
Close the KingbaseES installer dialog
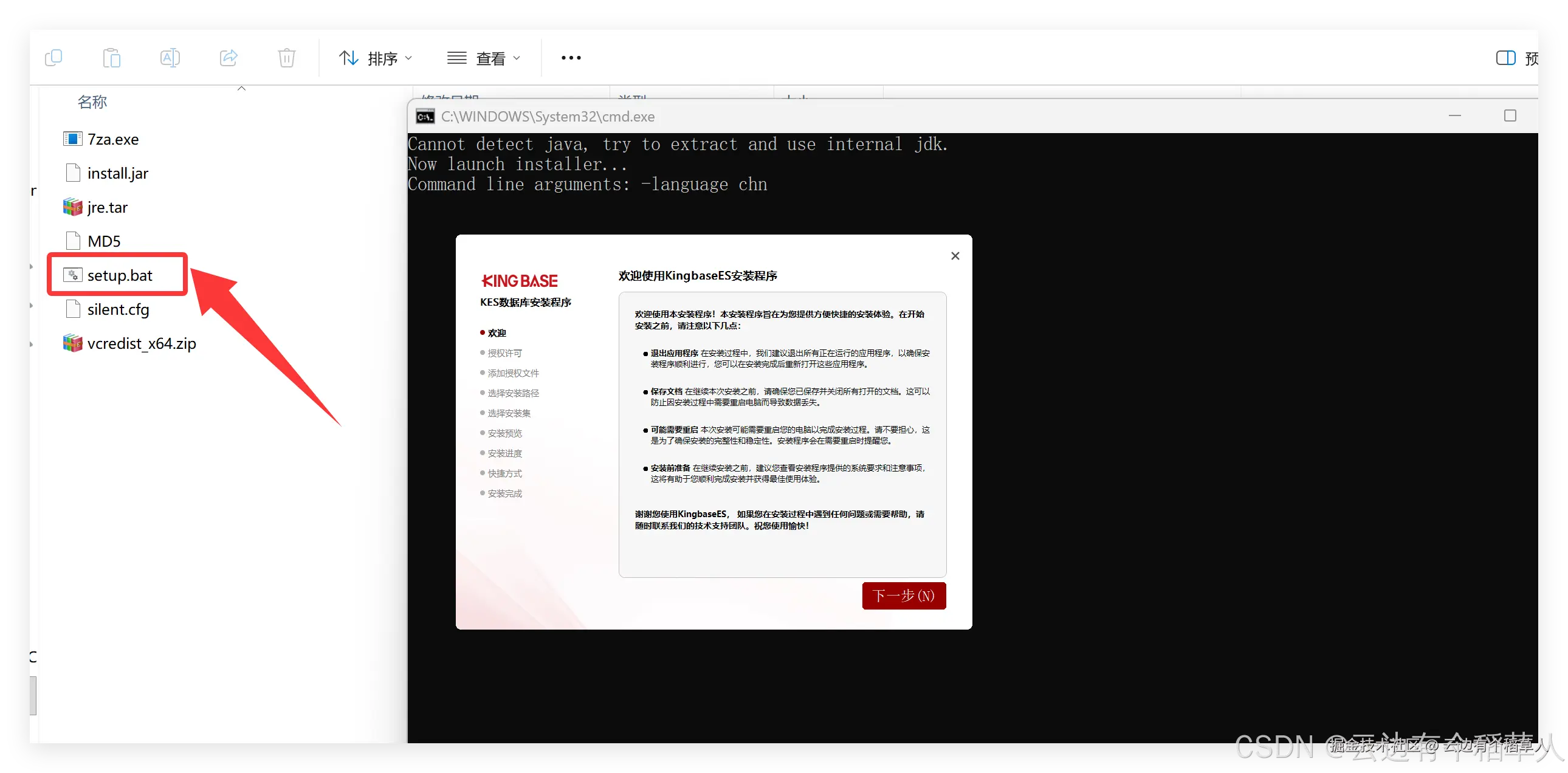point(955,256)
